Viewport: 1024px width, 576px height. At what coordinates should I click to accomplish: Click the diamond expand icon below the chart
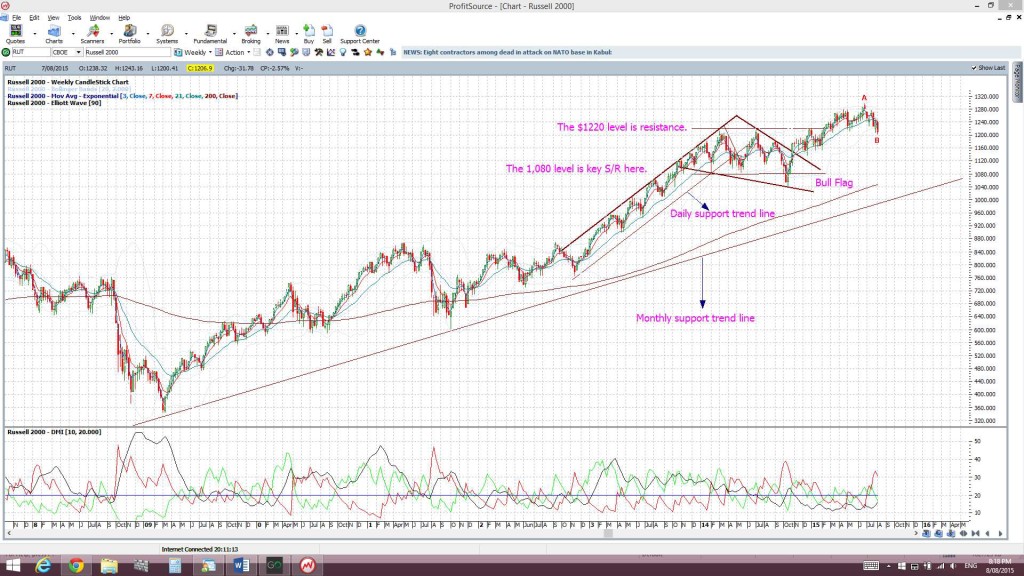pyautogui.click(x=963, y=534)
